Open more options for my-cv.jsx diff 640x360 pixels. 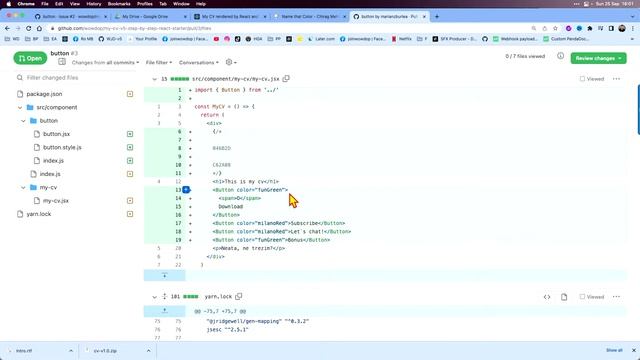(616, 78)
